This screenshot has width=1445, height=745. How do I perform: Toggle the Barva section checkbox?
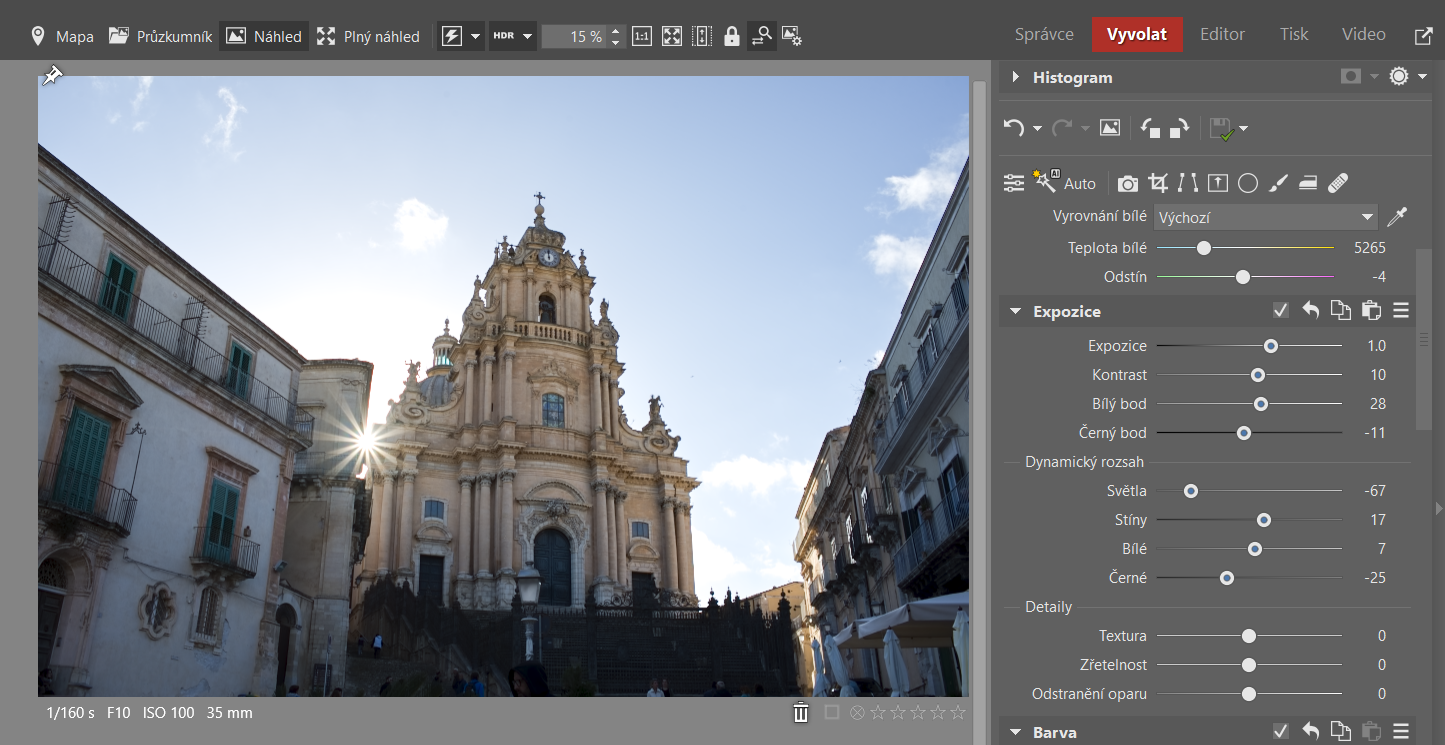(x=1281, y=732)
